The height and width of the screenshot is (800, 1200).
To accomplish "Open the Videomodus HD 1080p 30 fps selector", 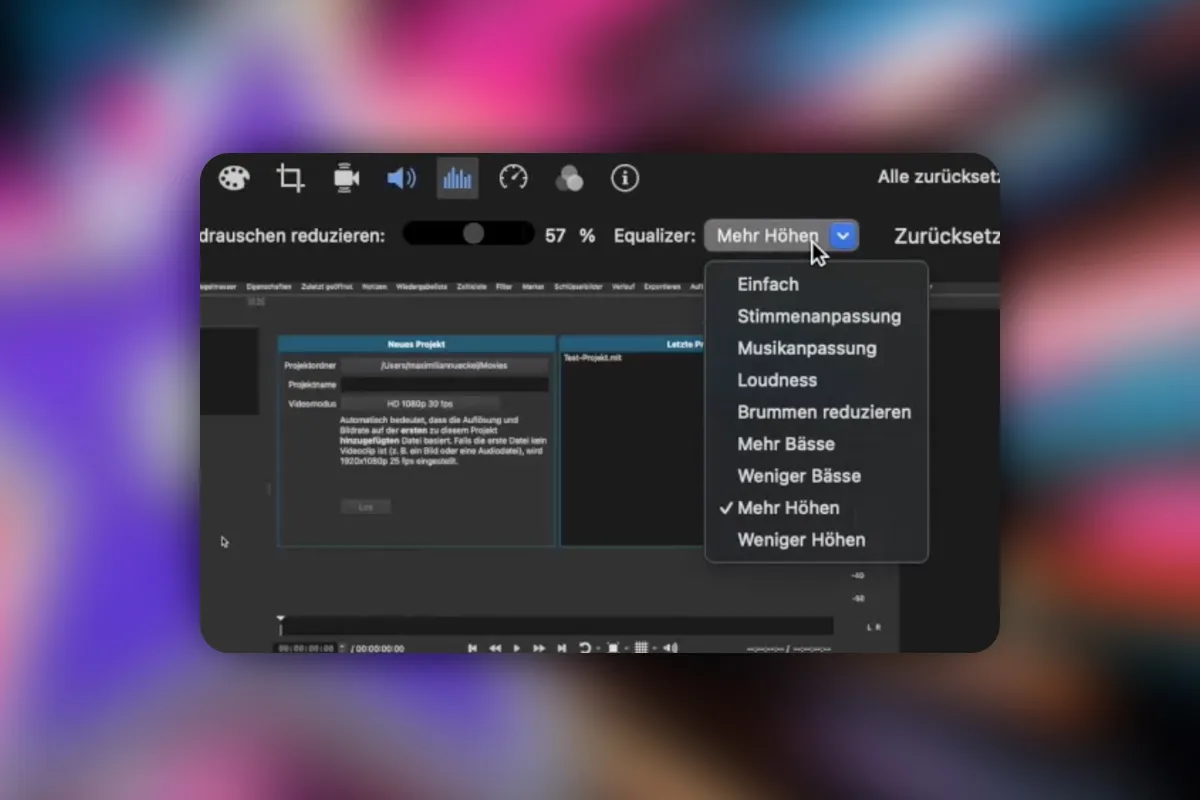I will tap(419, 403).
